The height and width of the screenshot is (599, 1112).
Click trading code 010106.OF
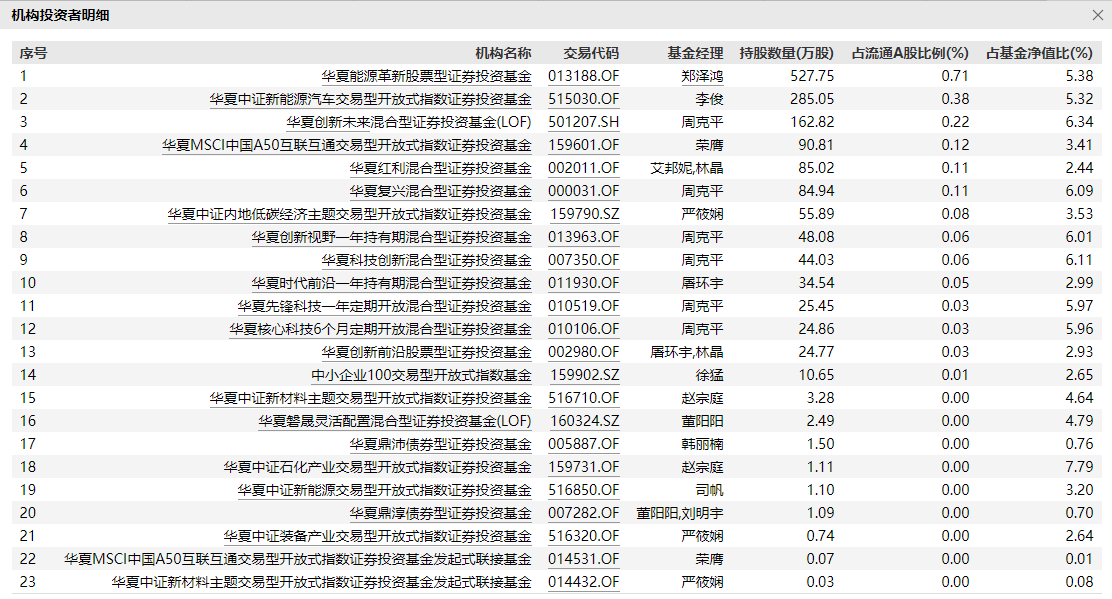(584, 329)
